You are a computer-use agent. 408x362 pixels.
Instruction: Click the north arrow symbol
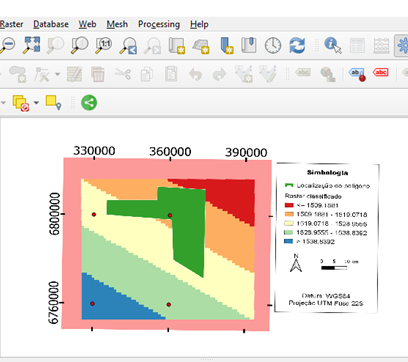pyautogui.click(x=296, y=263)
